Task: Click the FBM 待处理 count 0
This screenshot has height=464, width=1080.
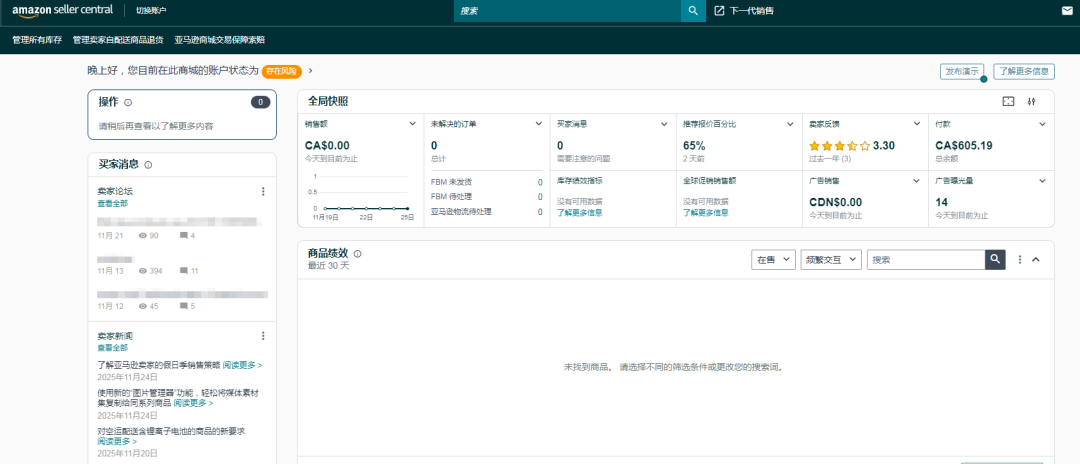Action: 540,197
